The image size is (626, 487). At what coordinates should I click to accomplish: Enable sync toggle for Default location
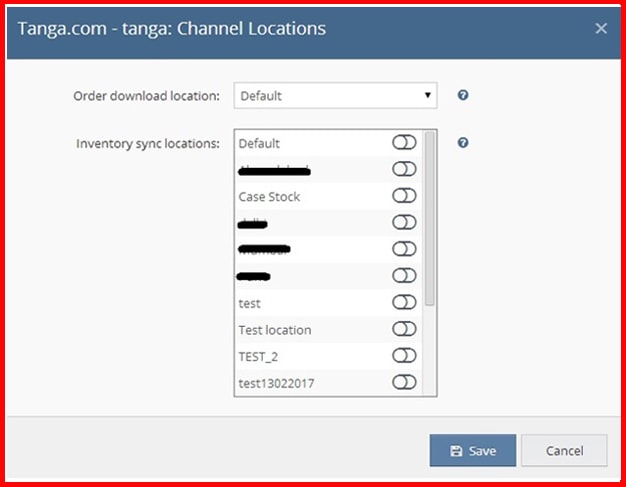coord(404,143)
